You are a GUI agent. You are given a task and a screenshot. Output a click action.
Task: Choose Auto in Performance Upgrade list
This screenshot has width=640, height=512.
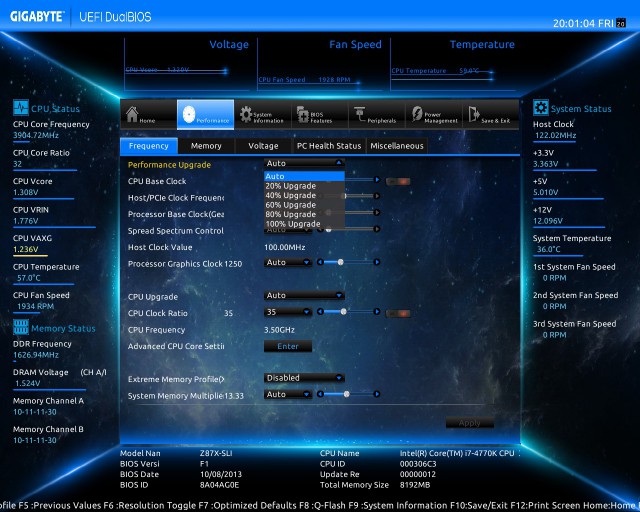304,176
